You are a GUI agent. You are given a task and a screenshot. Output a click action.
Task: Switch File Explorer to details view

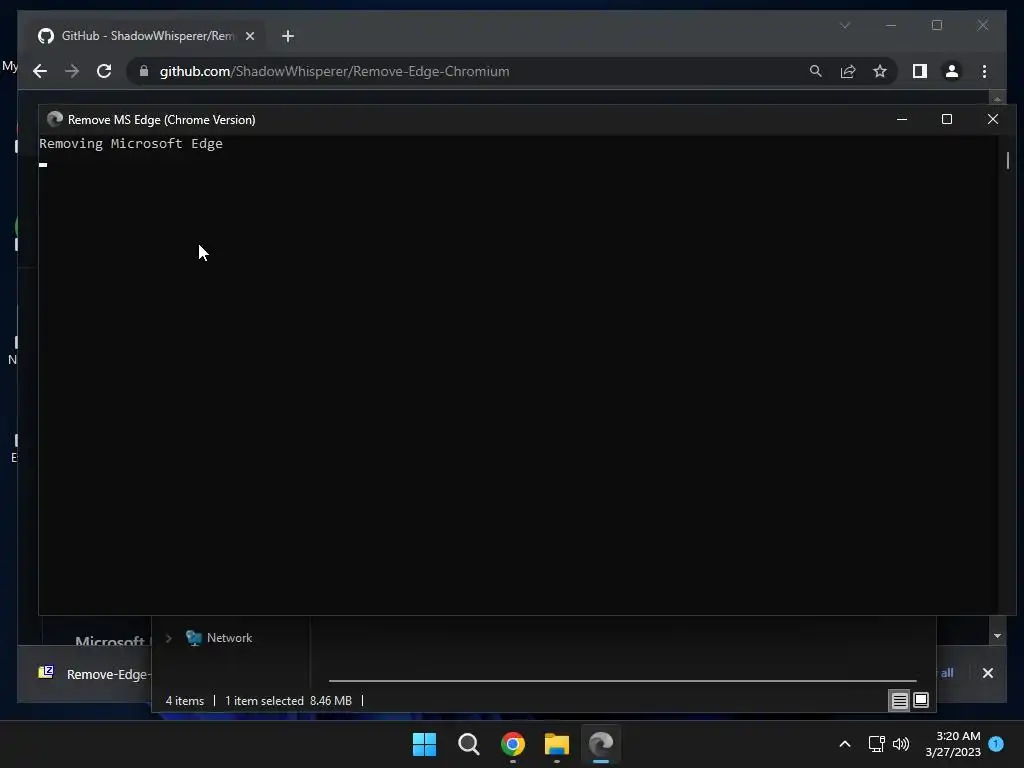[x=899, y=701]
